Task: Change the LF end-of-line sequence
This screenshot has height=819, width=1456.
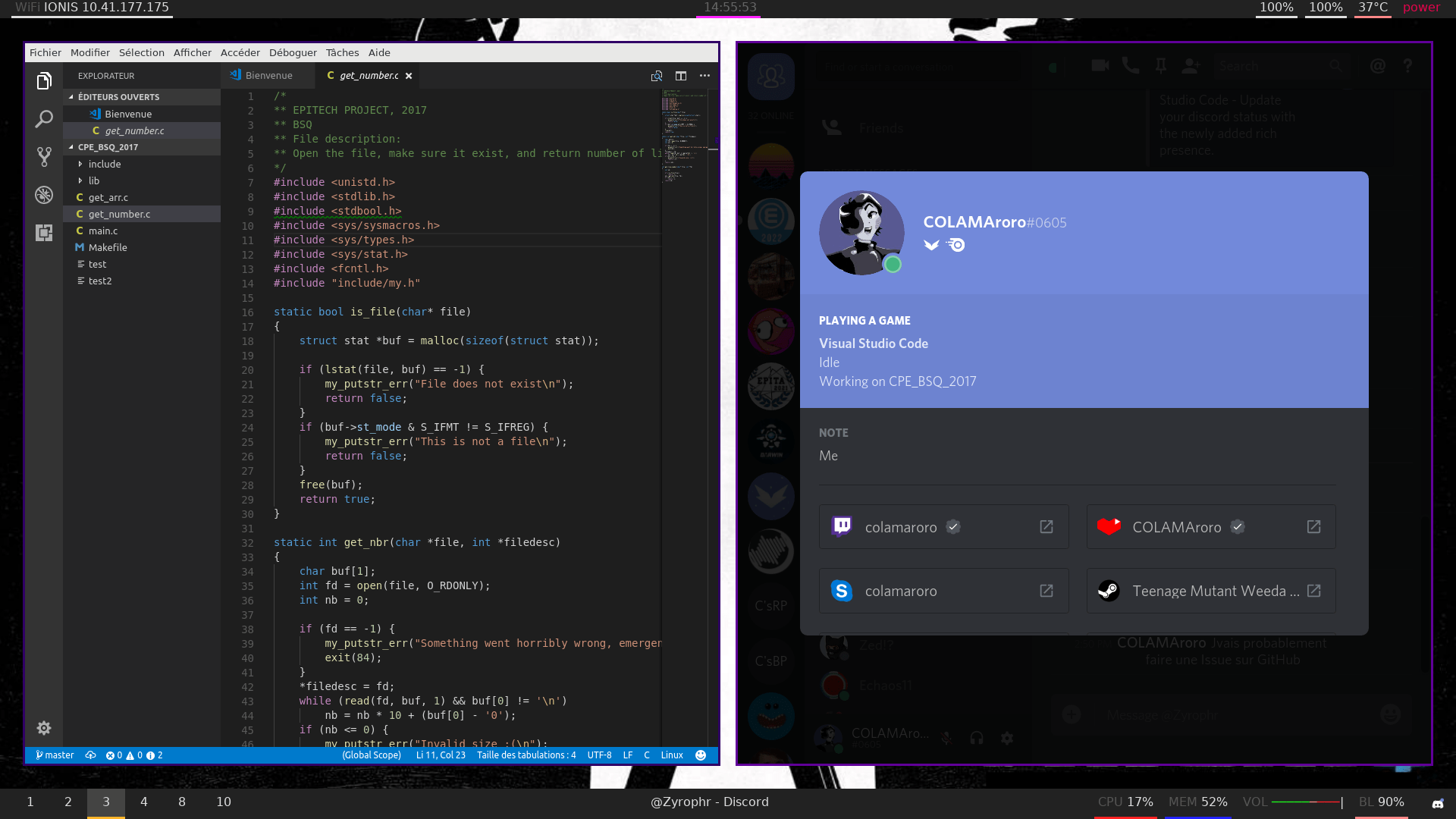Action: point(628,755)
